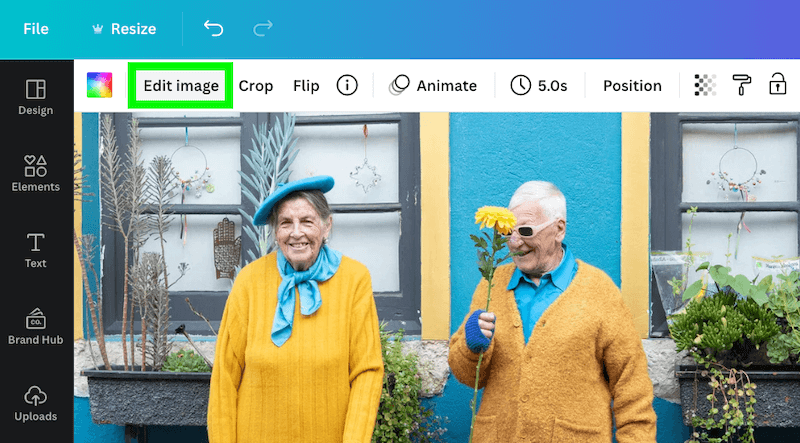Open the Animate panel
The image size is (800, 443).
(433, 85)
